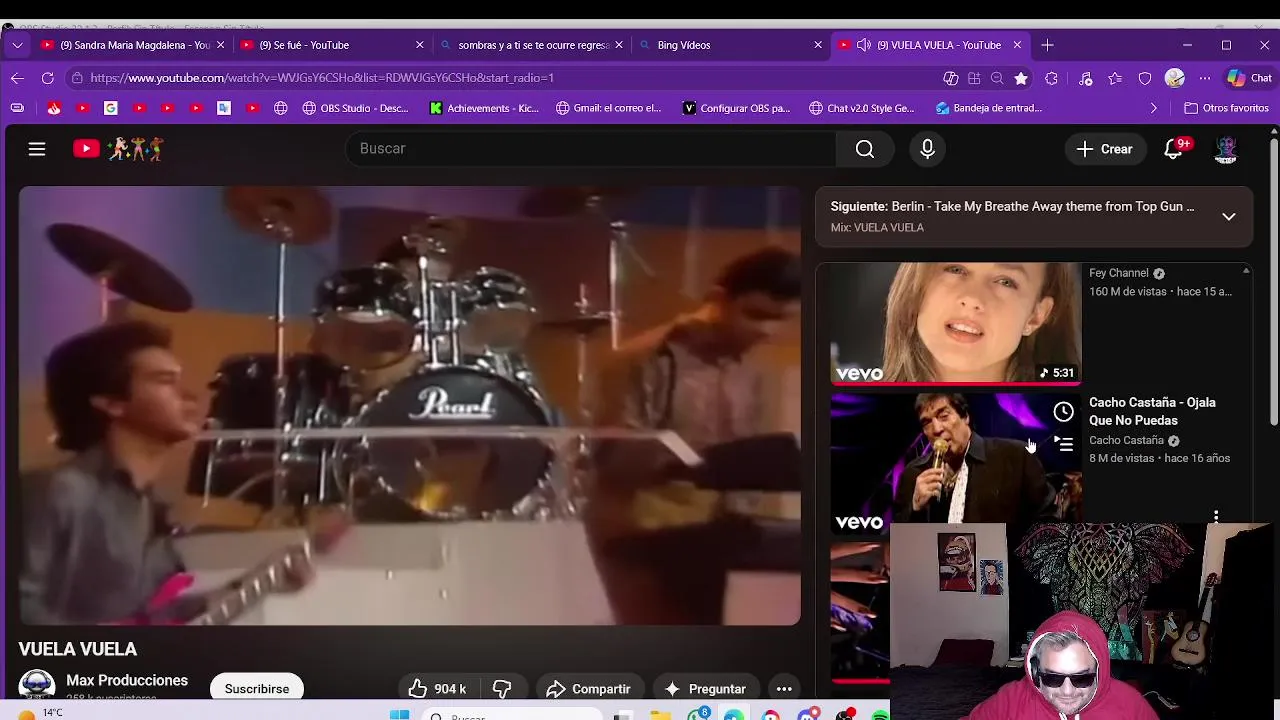Open the tab actions dropdown arrow

(x=17, y=45)
